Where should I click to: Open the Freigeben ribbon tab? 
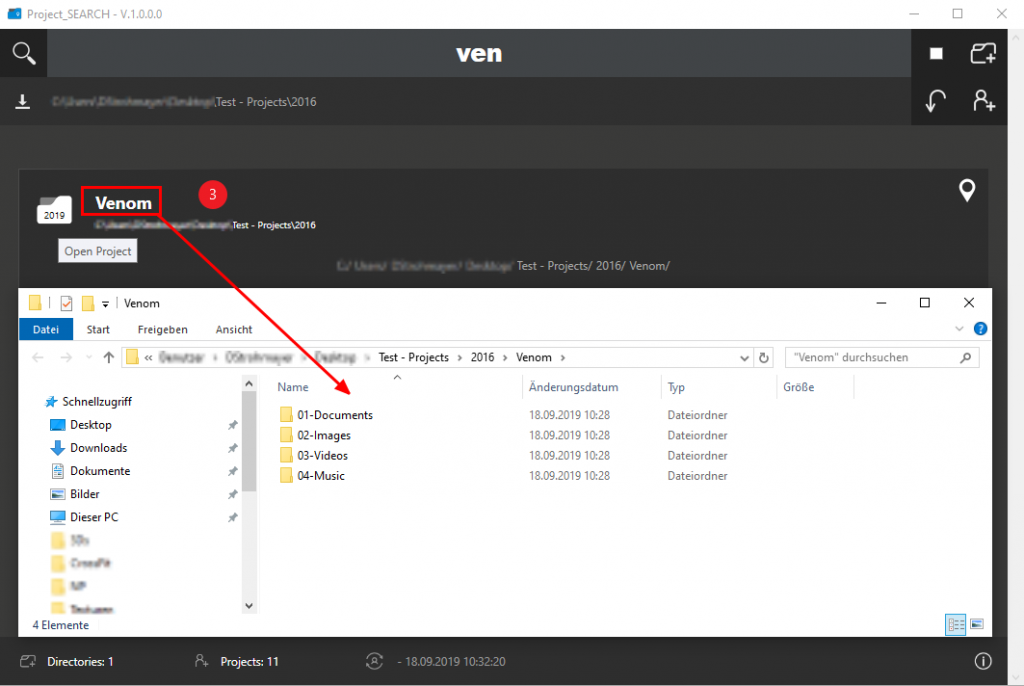162,329
